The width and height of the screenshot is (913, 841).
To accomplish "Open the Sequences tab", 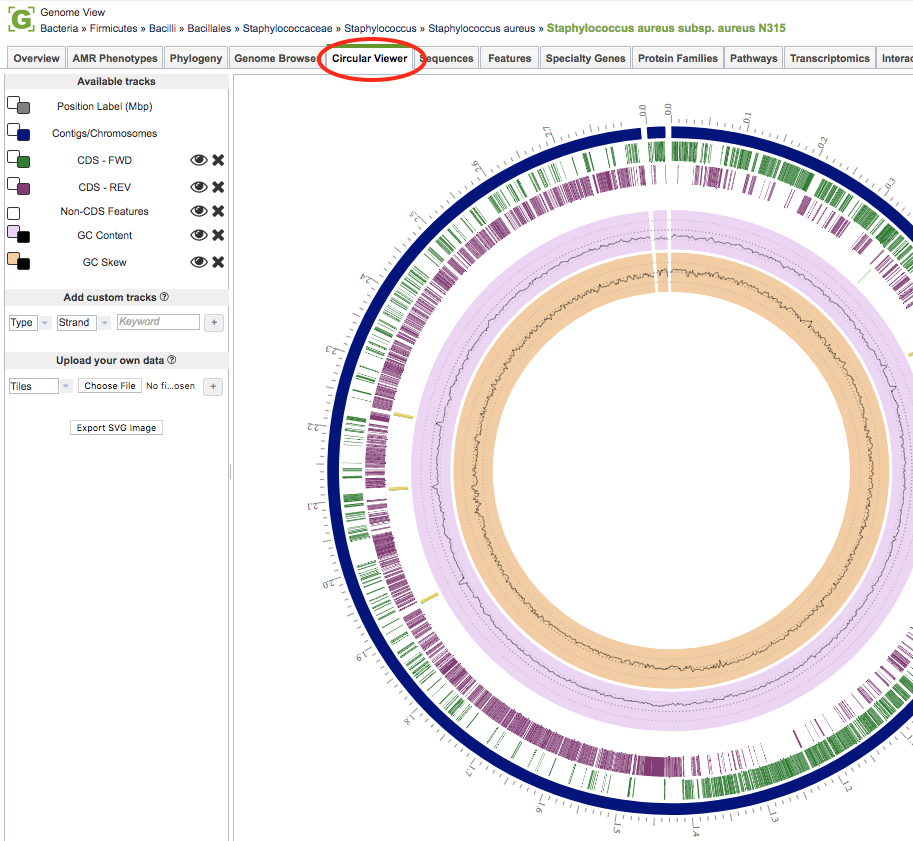I will click(447, 58).
